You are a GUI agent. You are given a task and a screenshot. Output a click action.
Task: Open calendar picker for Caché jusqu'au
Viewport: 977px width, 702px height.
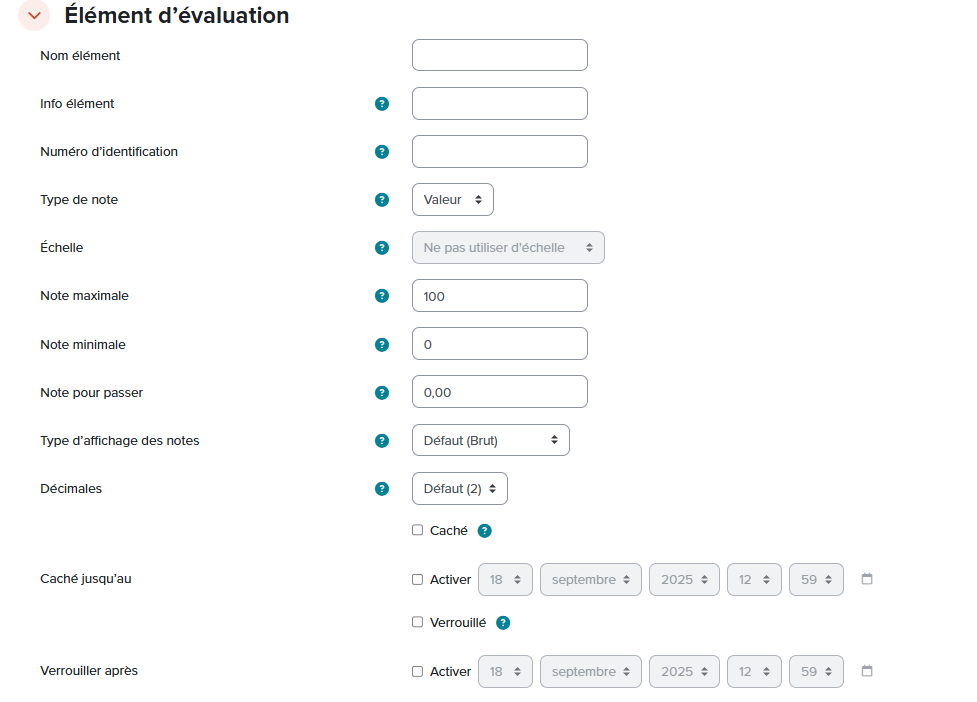(867, 579)
